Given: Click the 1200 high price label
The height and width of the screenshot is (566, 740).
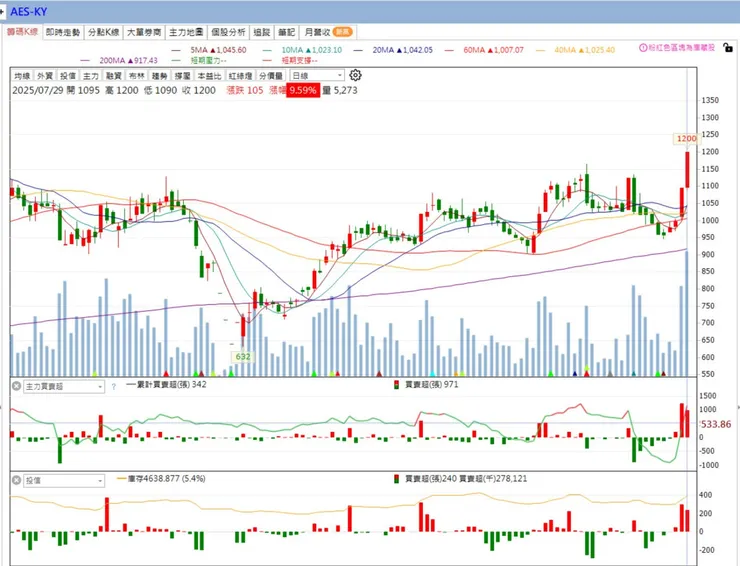Looking at the screenshot, I should coord(686,138).
